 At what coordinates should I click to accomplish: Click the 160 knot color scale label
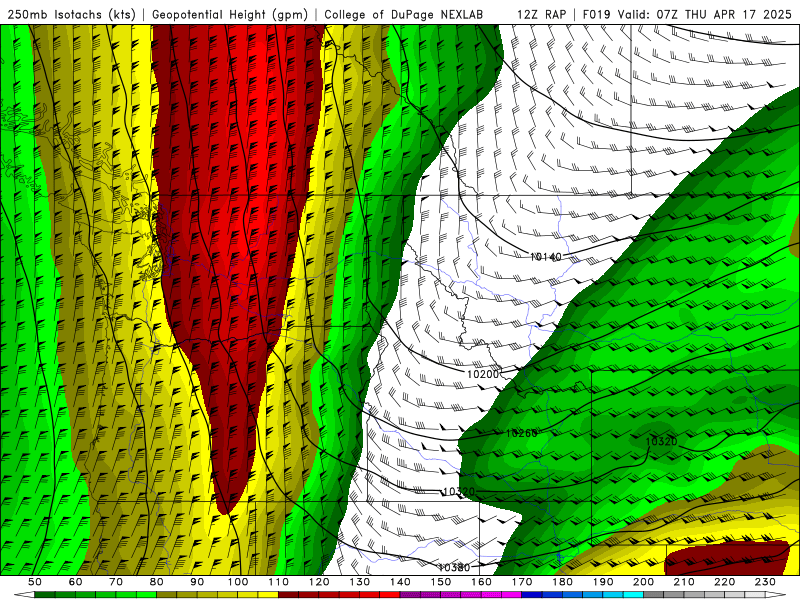pos(481,582)
